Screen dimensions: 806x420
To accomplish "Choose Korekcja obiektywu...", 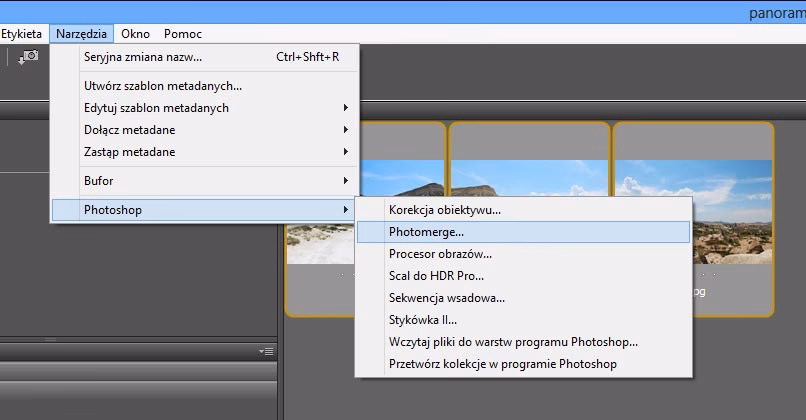I will point(523,210).
